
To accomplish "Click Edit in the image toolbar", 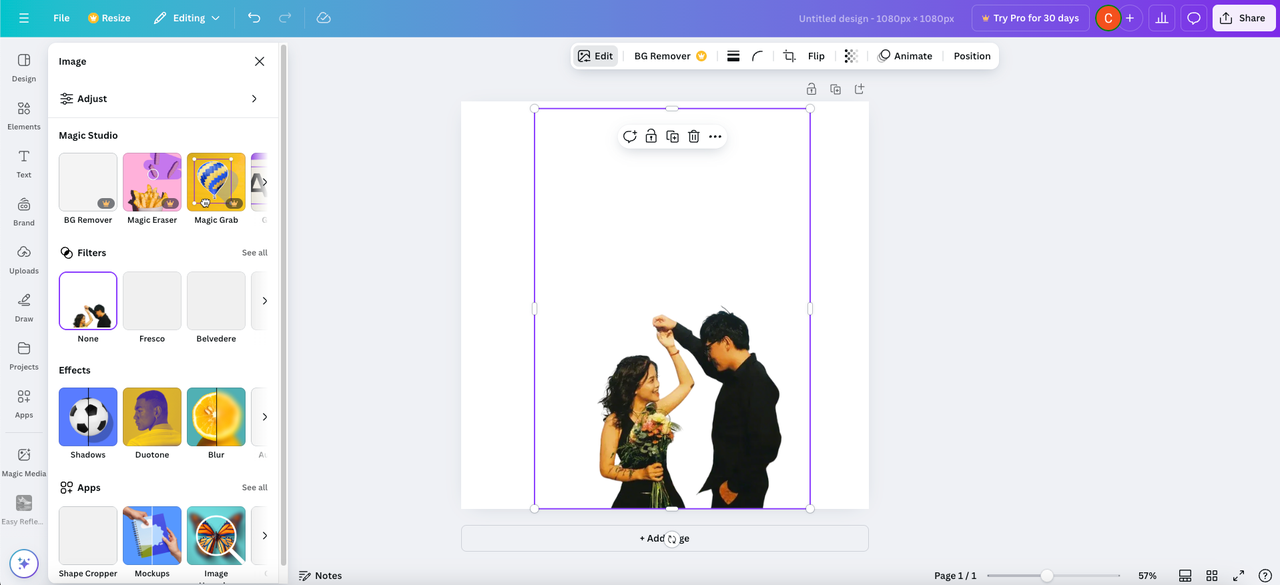I will 595,56.
